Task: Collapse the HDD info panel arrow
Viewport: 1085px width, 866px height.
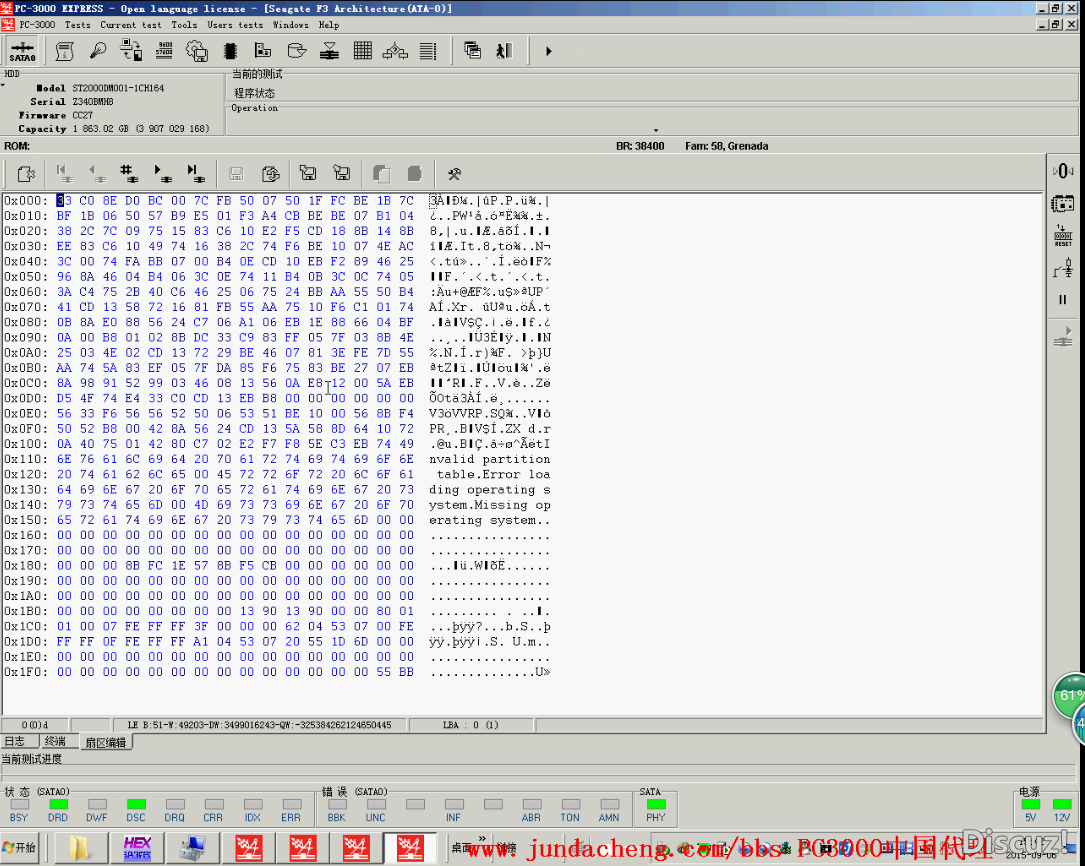Action: point(3,85)
